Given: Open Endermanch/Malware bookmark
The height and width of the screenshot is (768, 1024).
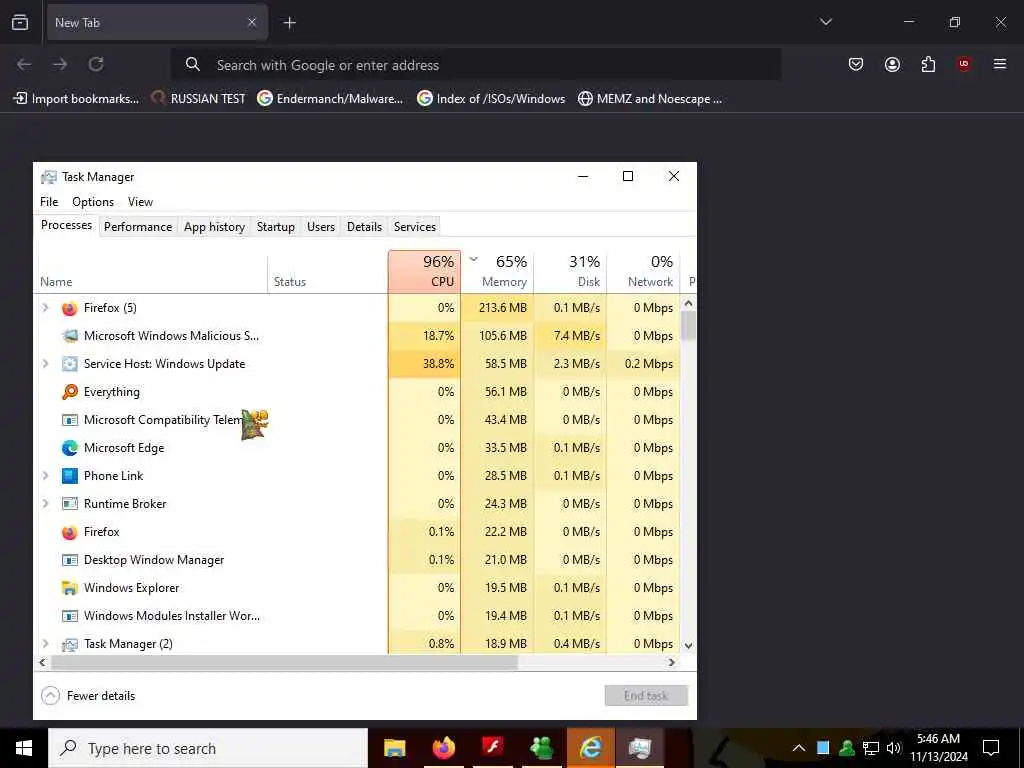Looking at the screenshot, I should pyautogui.click(x=330, y=99).
